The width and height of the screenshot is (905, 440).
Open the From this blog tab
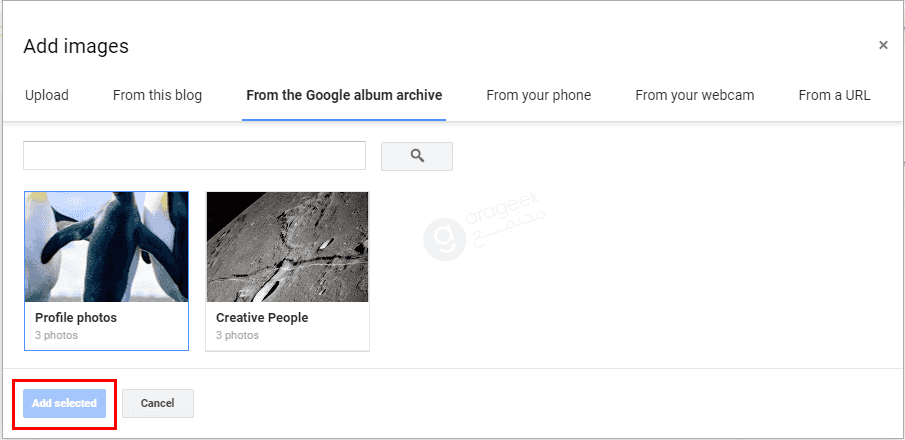pos(158,95)
